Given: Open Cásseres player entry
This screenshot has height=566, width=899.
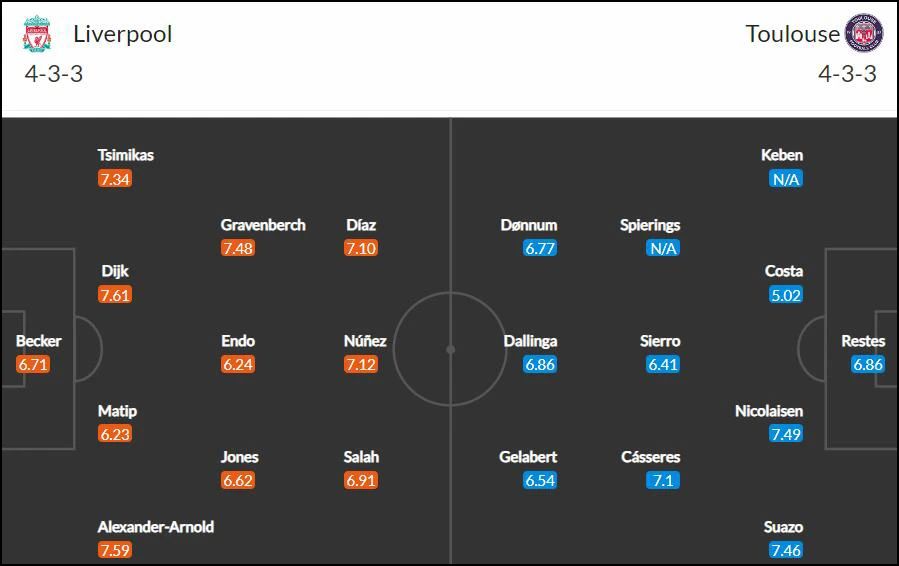Looking at the screenshot, I should [x=650, y=457].
